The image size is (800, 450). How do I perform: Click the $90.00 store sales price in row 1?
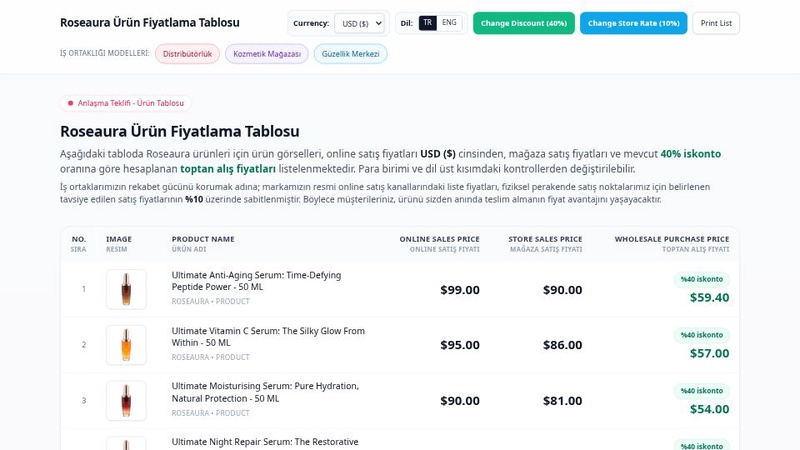click(562, 290)
